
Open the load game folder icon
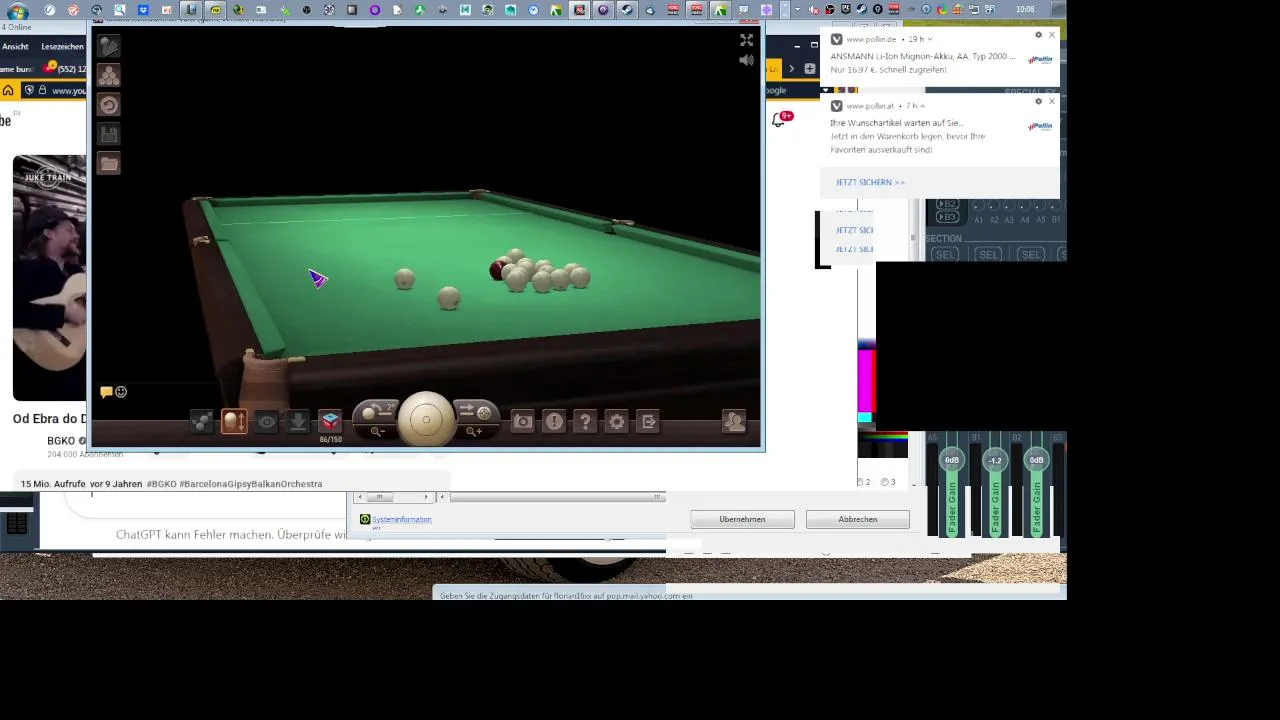(x=108, y=162)
